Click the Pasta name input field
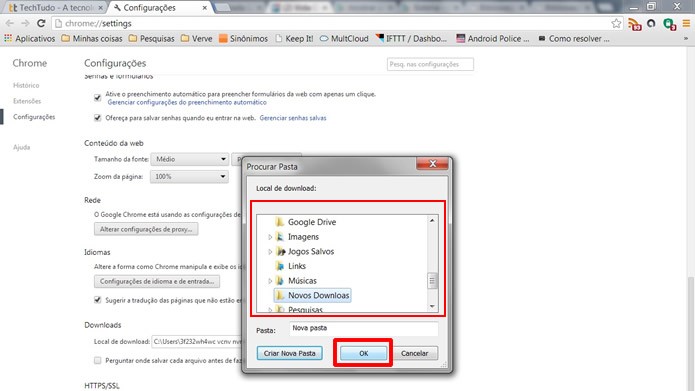 click(x=364, y=329)
